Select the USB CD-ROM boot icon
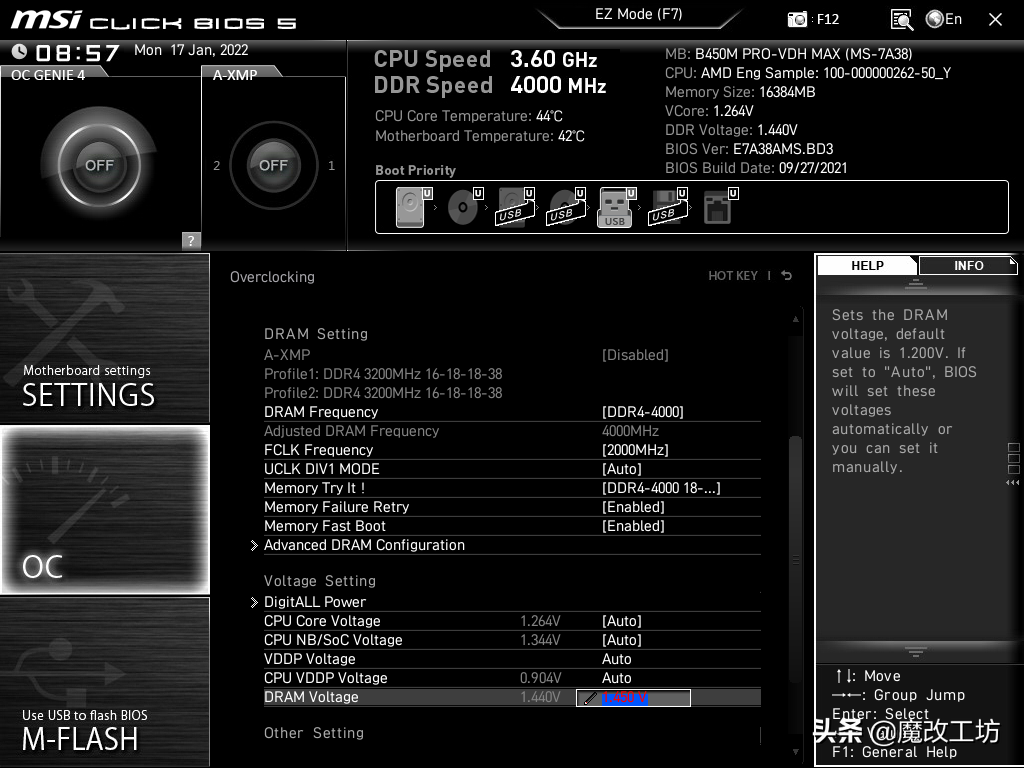1024x768 pixels. 566,207
